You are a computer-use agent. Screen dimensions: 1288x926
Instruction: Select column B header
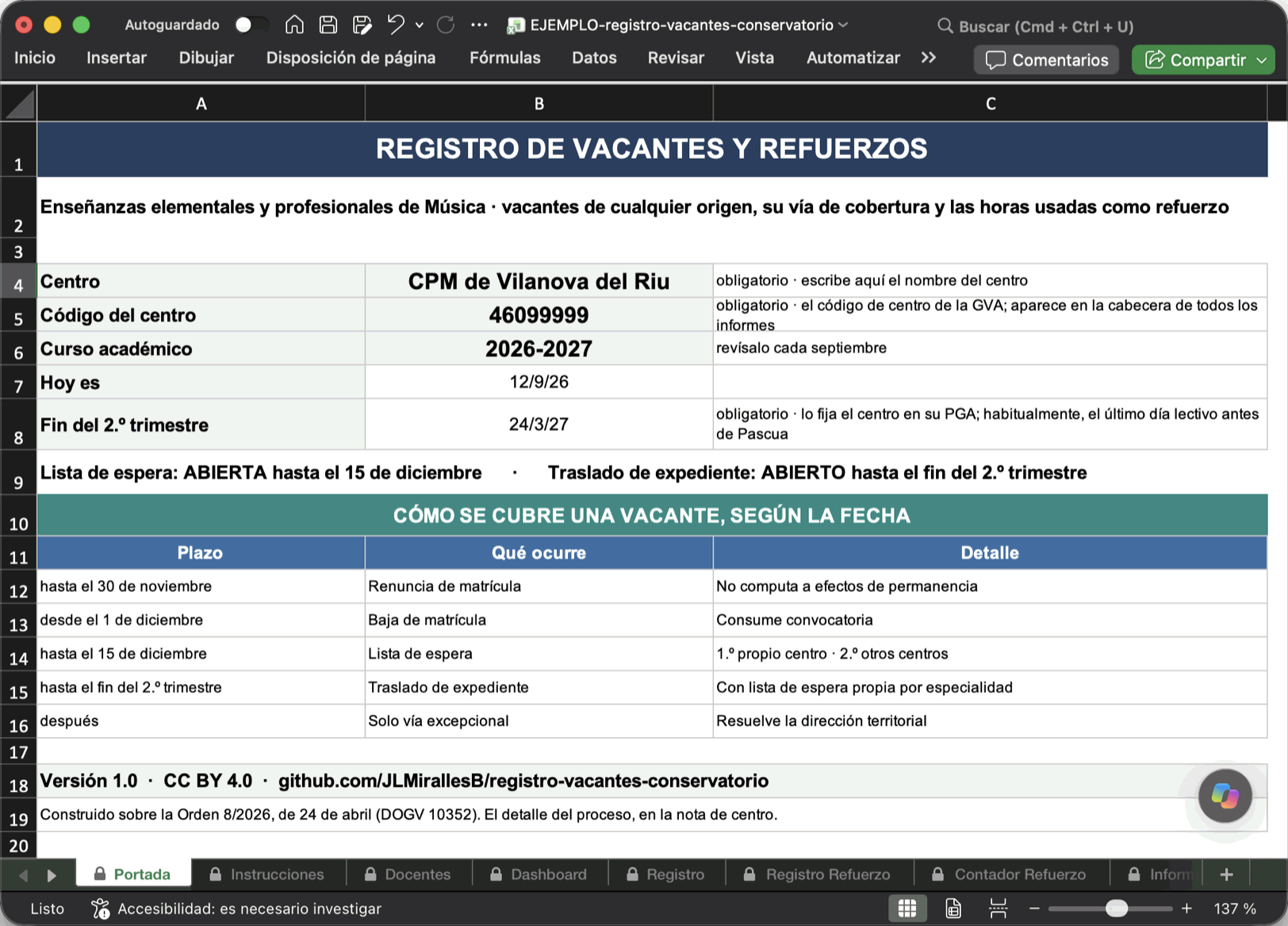pos(539,103)
